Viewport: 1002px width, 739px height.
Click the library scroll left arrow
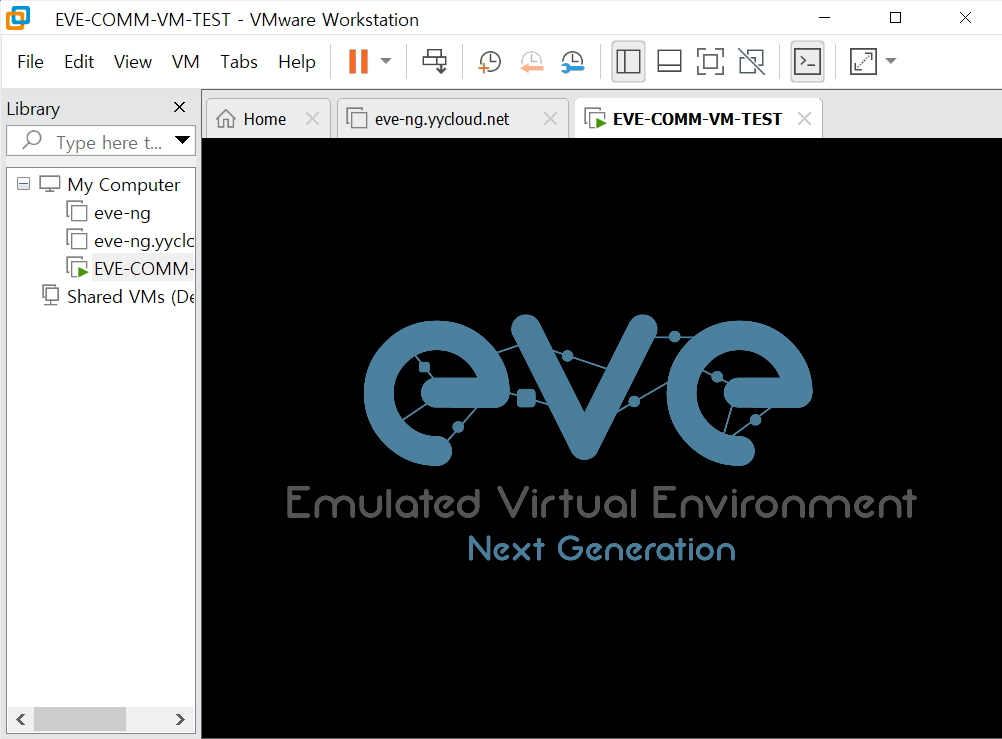20,719
